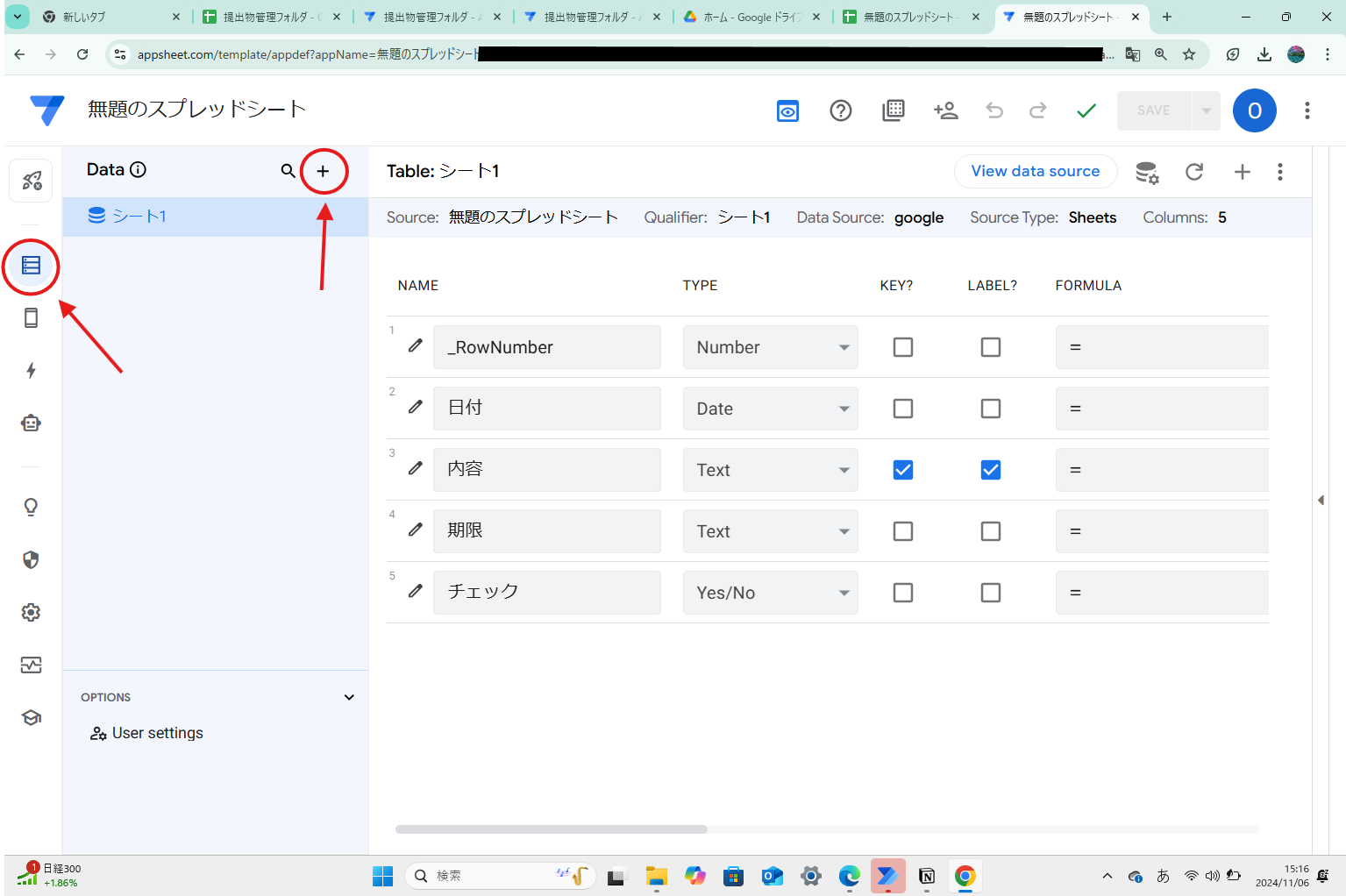Check KEY for 日付 row
This screenshot has width=1346, height=896.
click(903, 409)
